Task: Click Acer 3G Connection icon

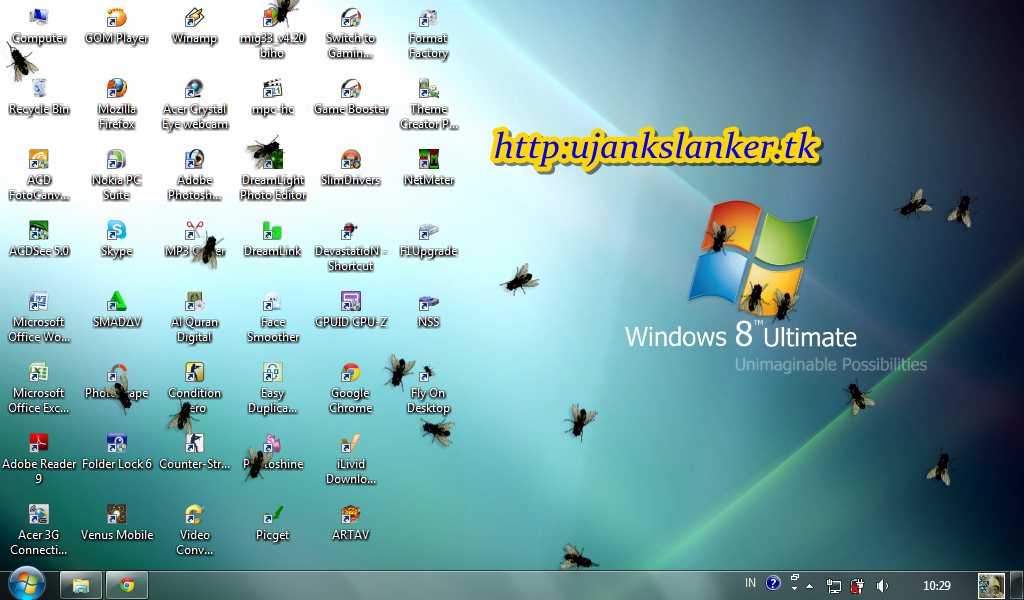Action: tap(39, 530)
